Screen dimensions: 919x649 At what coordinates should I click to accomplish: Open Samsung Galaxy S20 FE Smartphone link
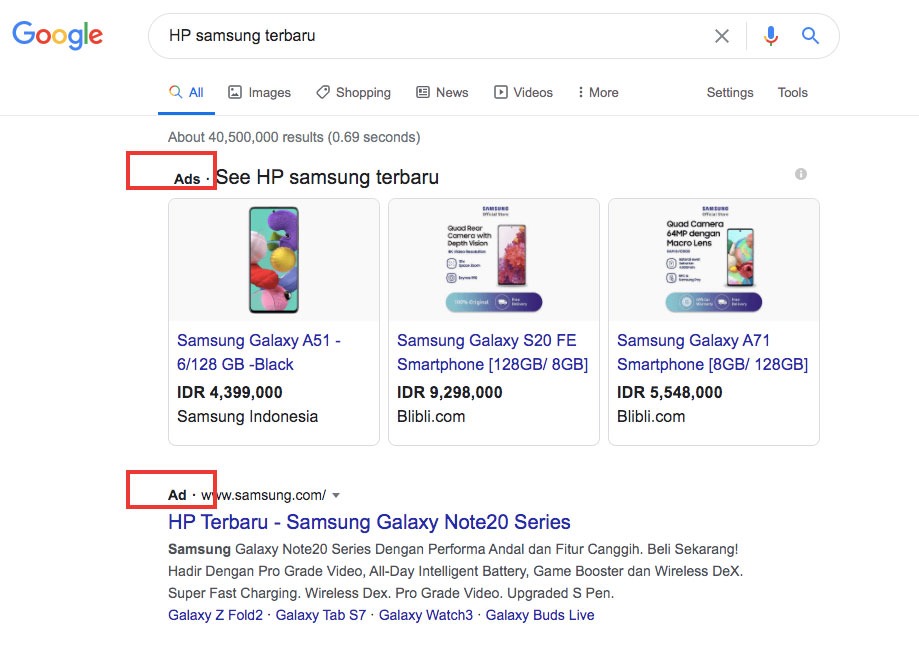tap(492, 352)
